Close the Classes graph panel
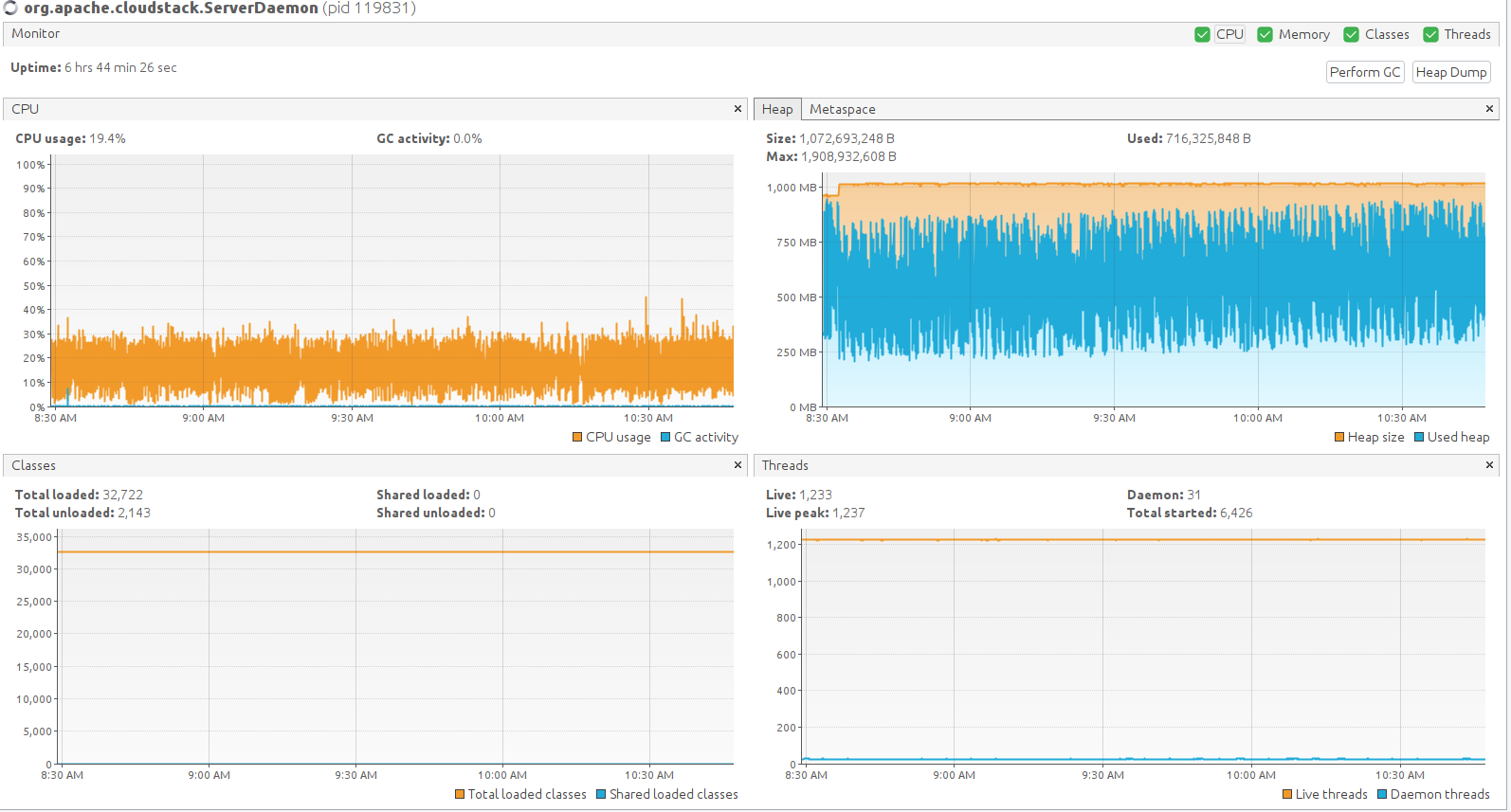Screen dimensions: 1511x812 [x=737, y=465]
